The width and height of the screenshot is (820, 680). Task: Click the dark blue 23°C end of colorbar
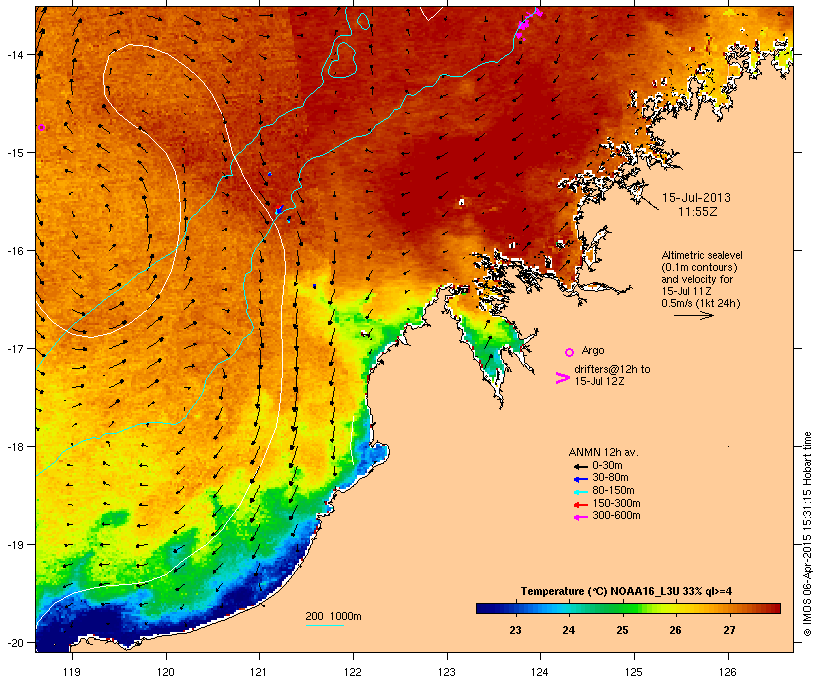point(484,608)
